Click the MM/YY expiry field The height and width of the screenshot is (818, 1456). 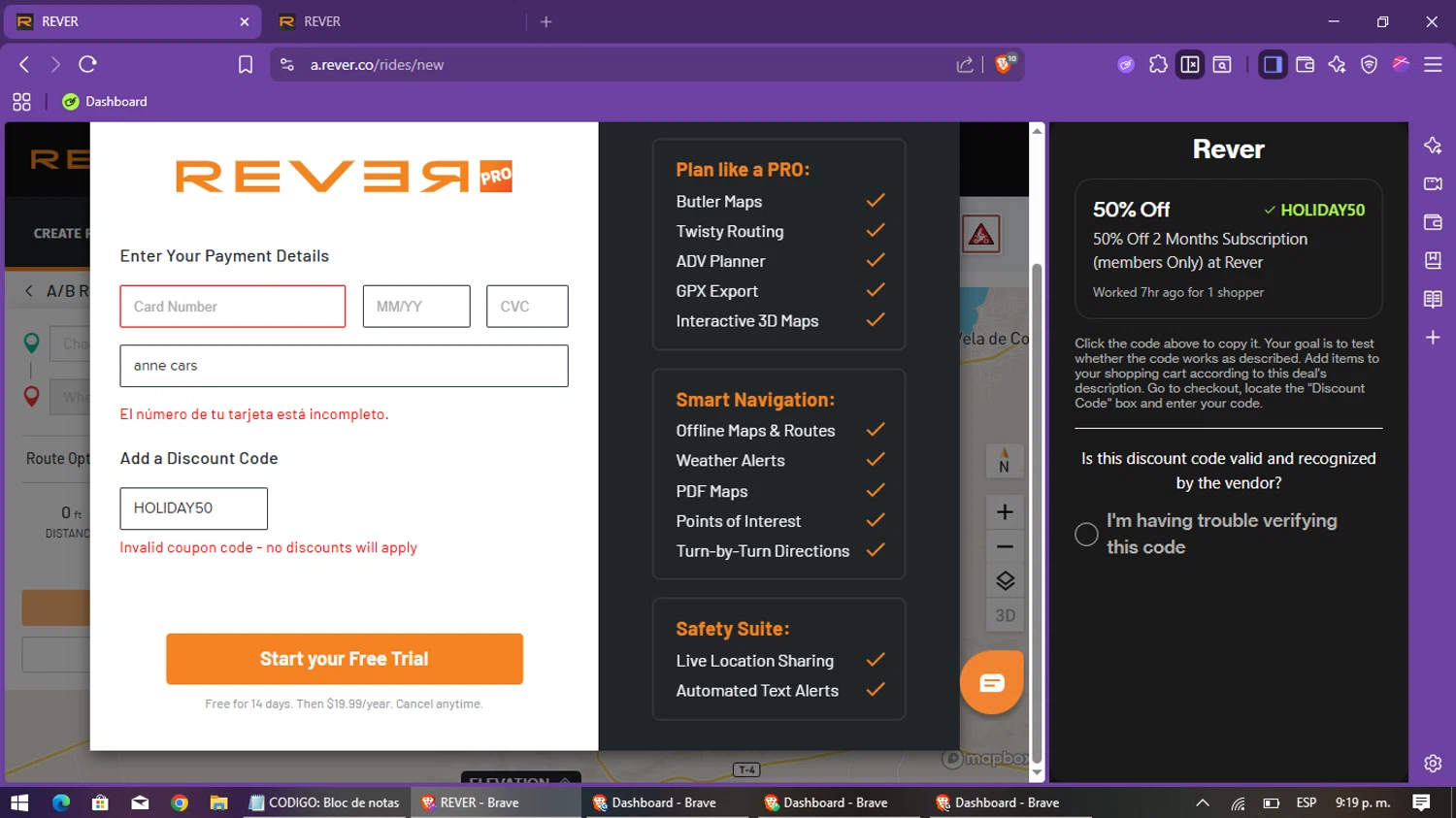(416, 307)
